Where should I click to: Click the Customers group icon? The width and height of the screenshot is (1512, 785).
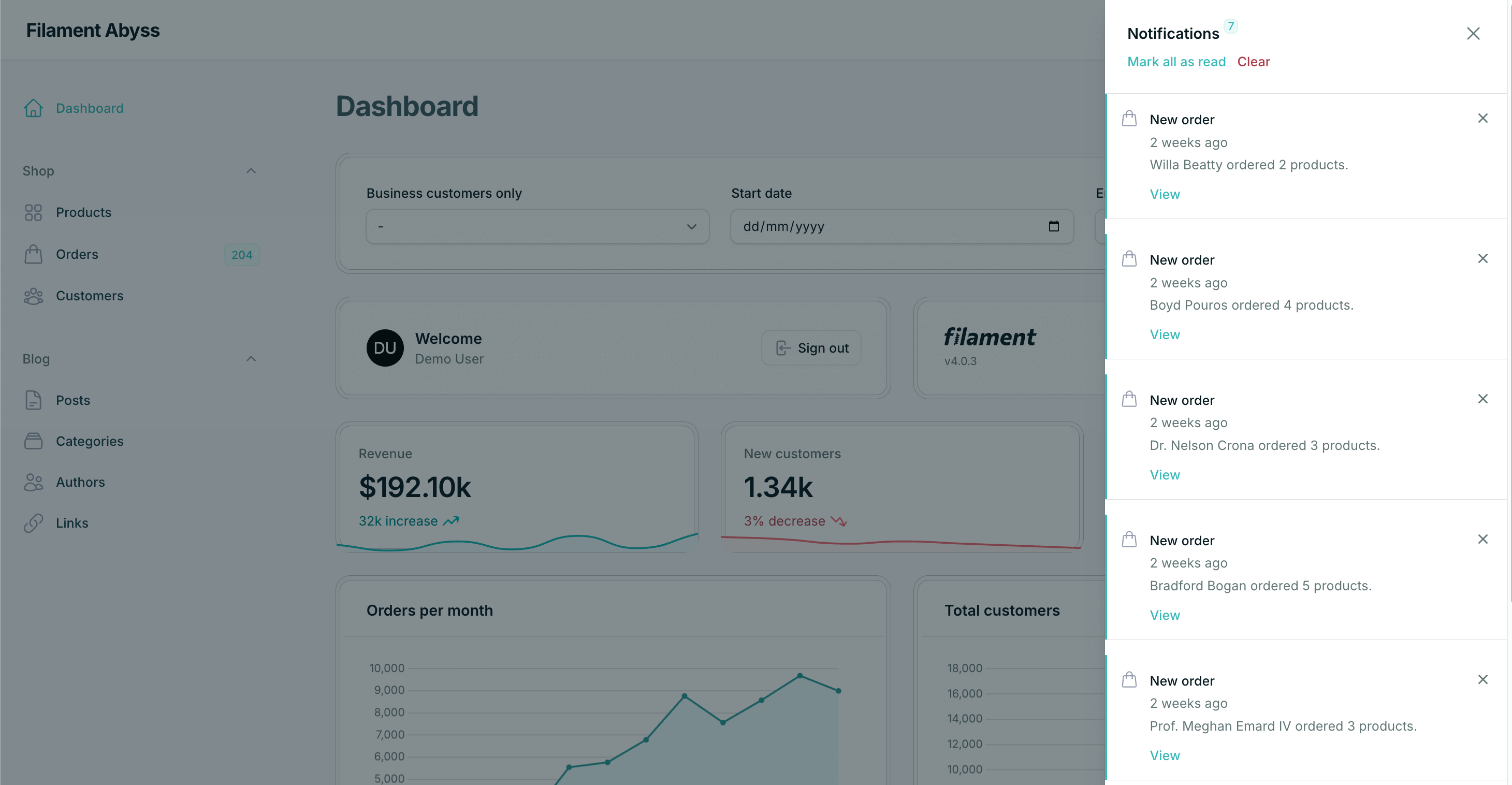click(x=33, y=296)
